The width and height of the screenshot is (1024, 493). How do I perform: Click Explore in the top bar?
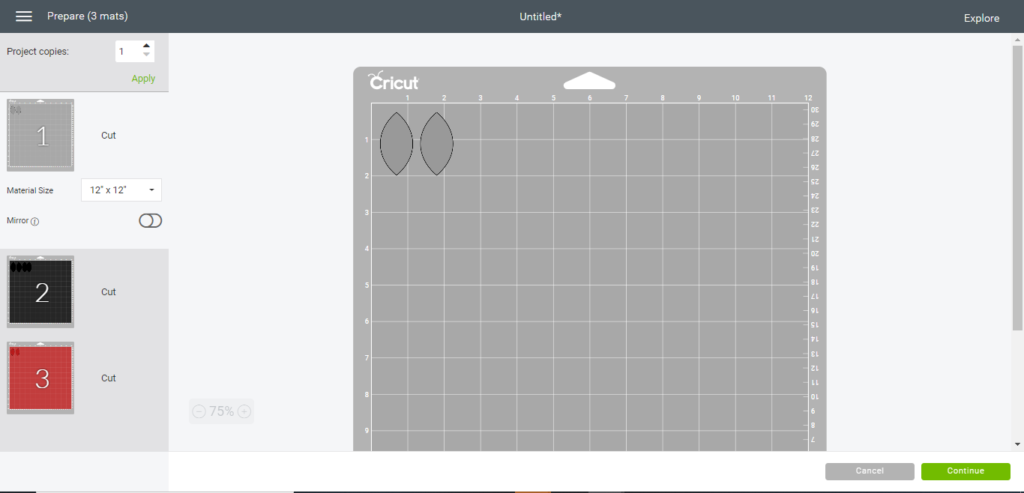click(x=981, y=18)
